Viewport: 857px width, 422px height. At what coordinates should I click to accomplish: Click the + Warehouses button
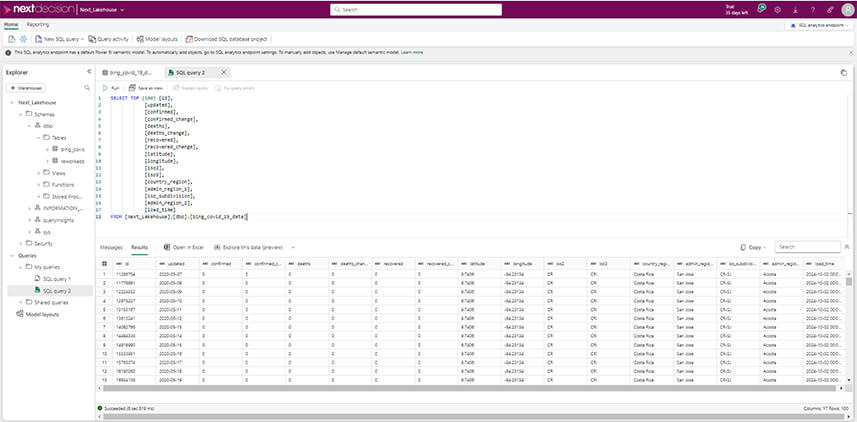[x=26, y=88]
